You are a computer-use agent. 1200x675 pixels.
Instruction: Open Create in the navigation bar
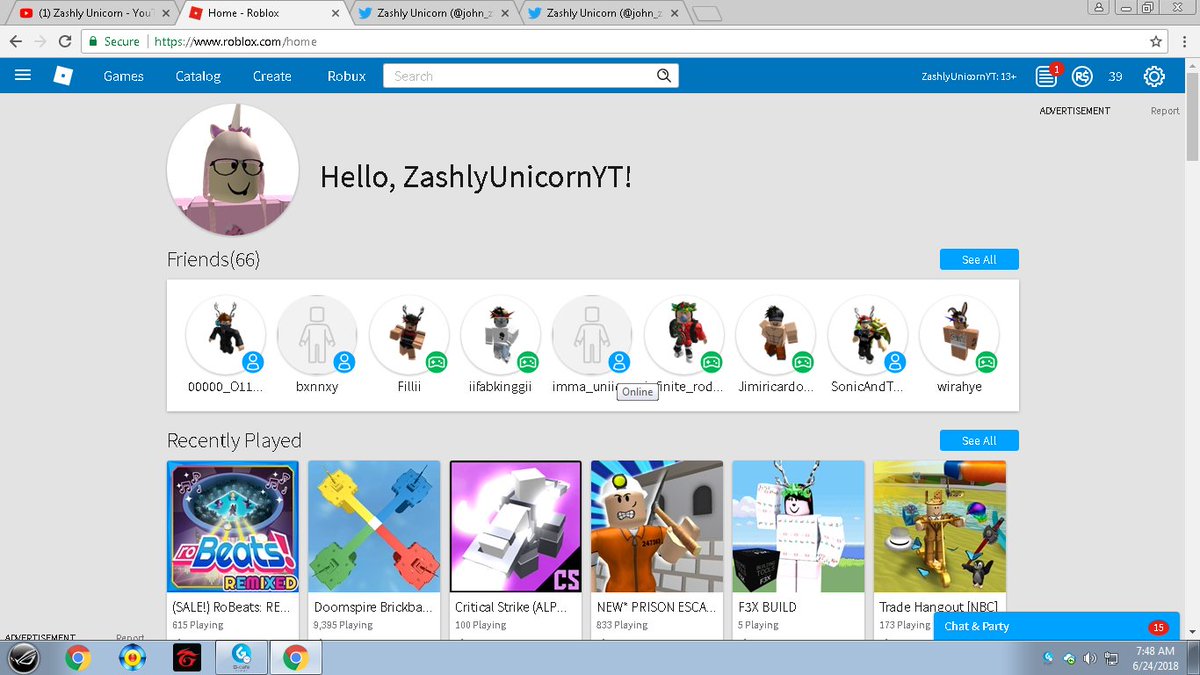tap(272, 76)
